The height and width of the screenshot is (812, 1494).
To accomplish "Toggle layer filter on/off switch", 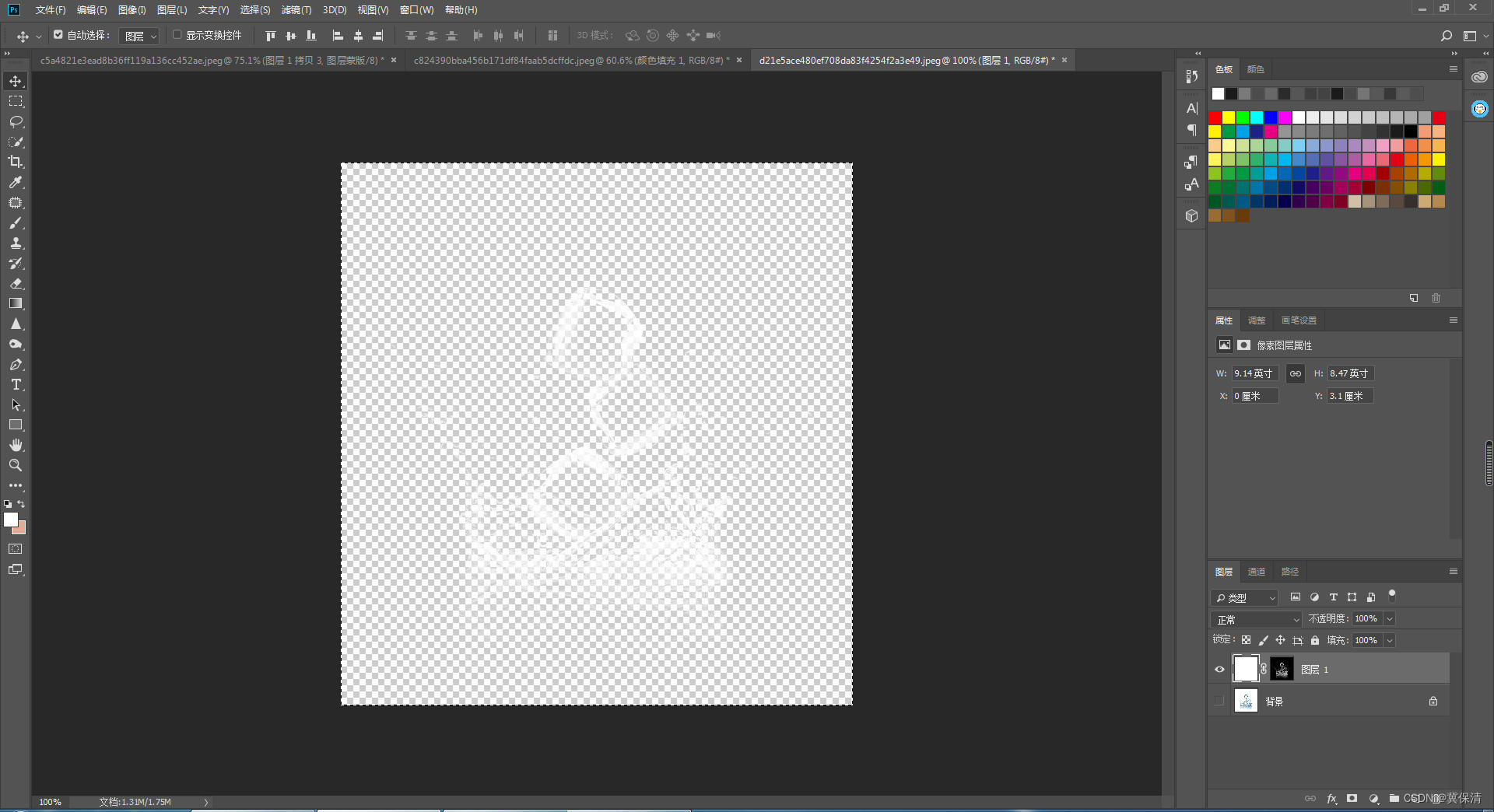I will point(1392,596).
